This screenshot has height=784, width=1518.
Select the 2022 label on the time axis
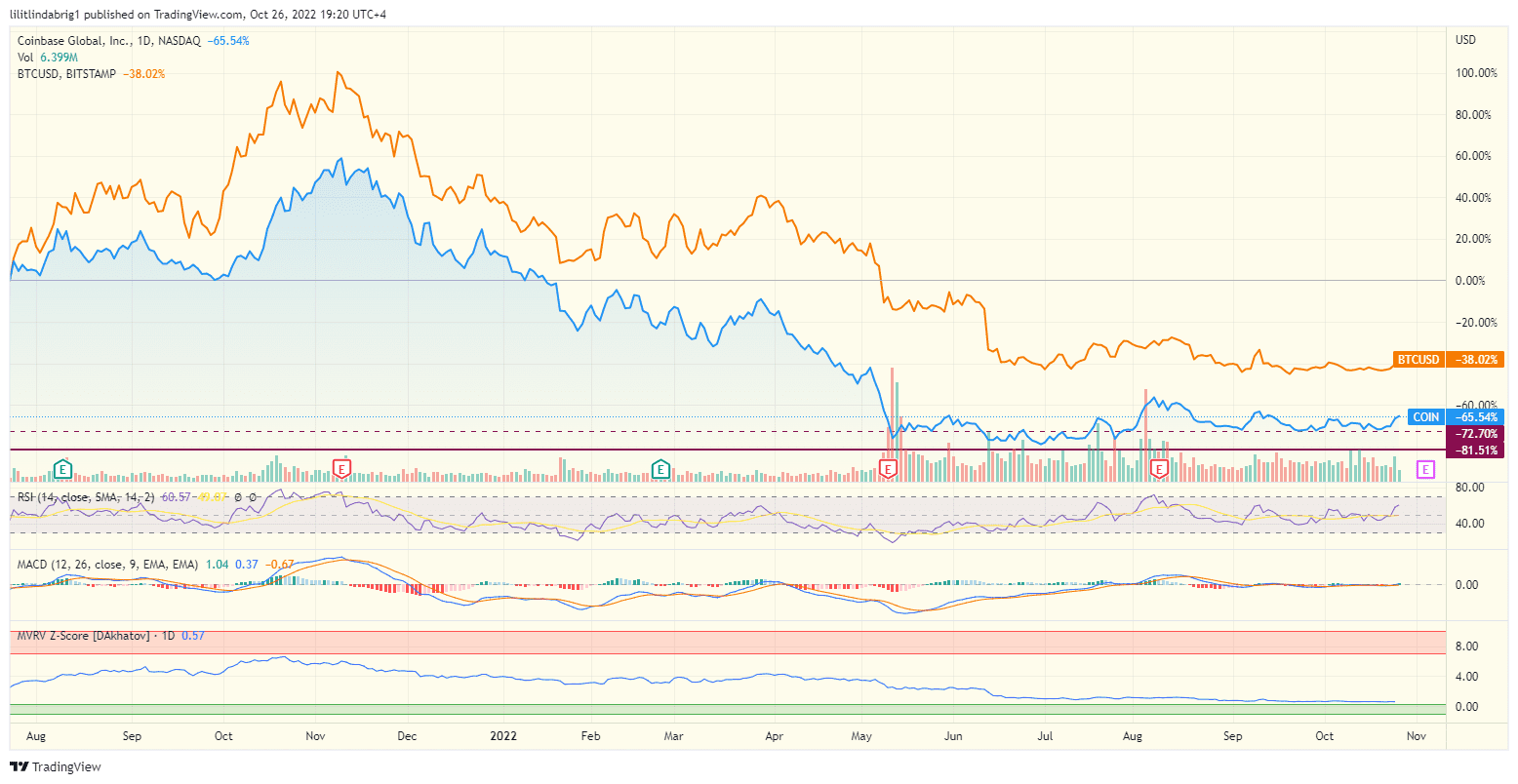click(x=504, y=736)
